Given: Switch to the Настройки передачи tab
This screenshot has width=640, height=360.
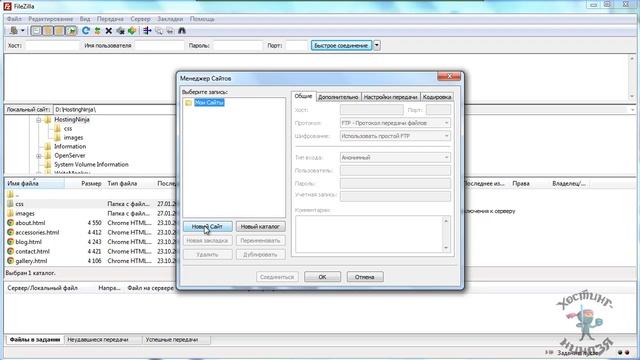Looking at the screenshot, I should pos(391,97).
